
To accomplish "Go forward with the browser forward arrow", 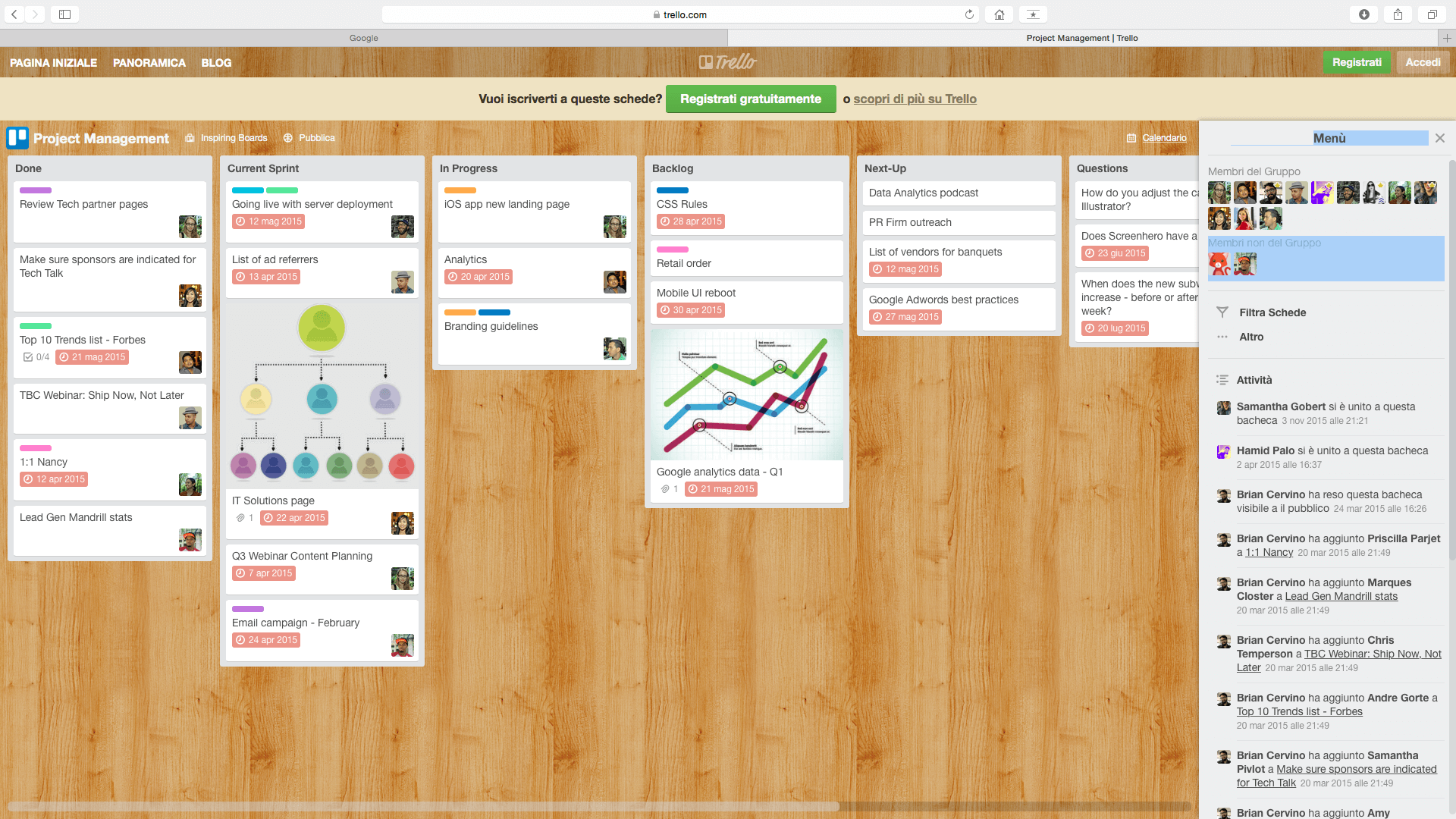I will point(35,14).
